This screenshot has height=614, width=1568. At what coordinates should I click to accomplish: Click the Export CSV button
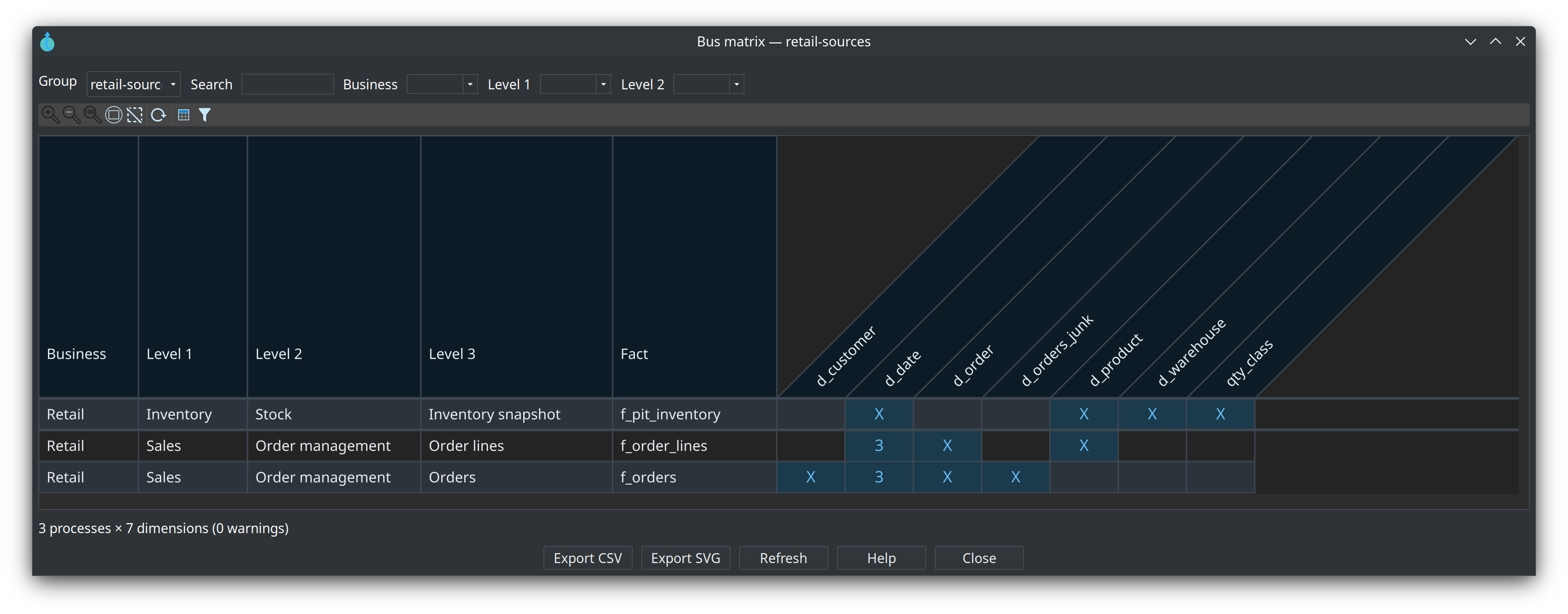588,558
